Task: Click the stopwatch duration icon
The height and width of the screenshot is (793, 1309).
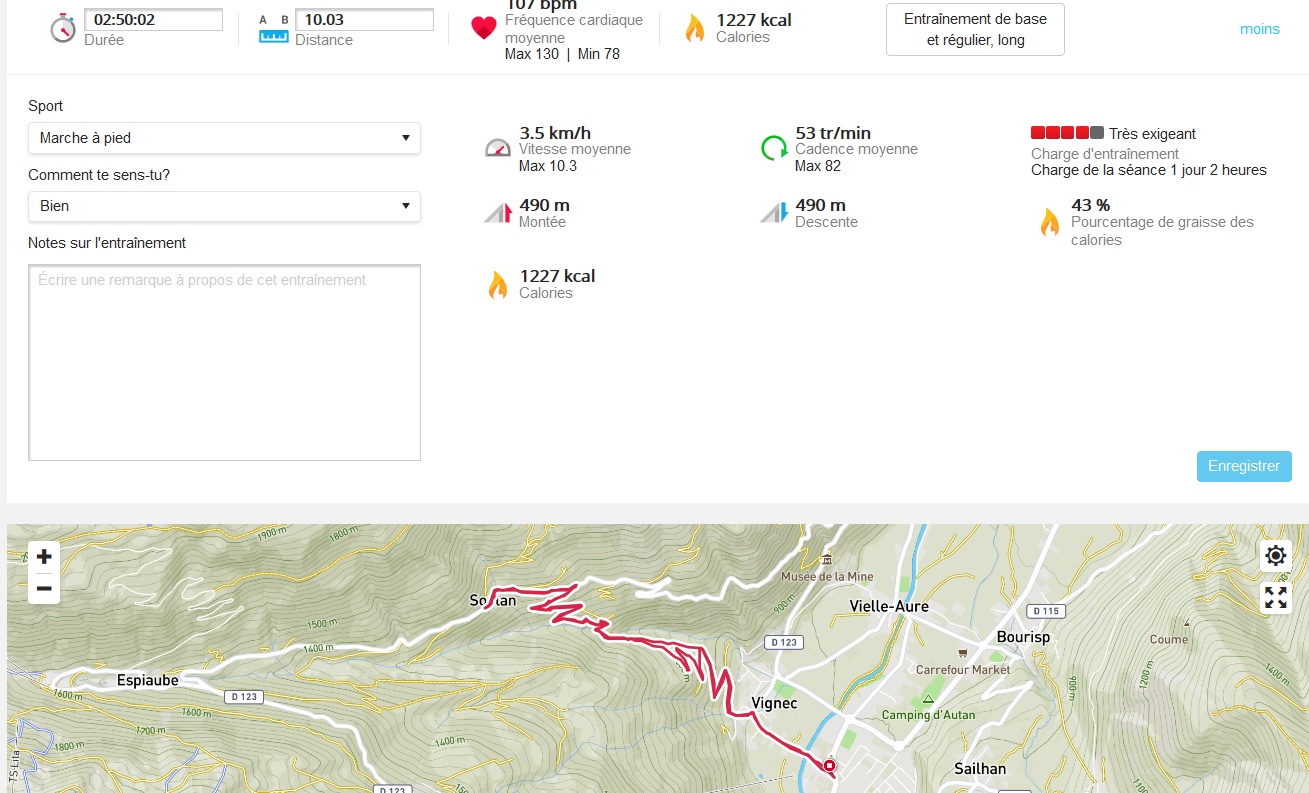Action: coord(63,28)
